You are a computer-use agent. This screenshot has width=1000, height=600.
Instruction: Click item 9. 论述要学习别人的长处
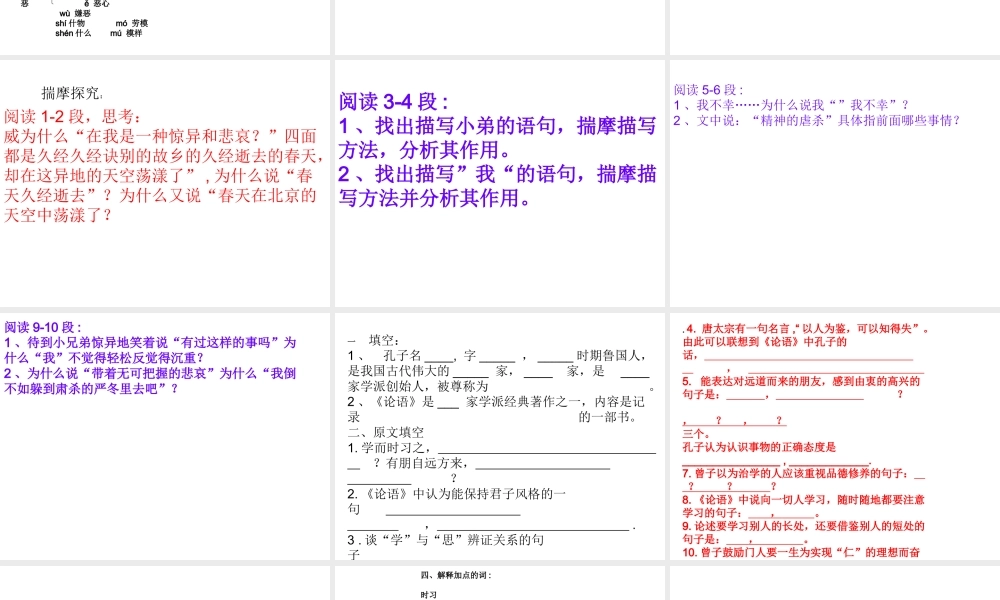[x=803, y=526]
